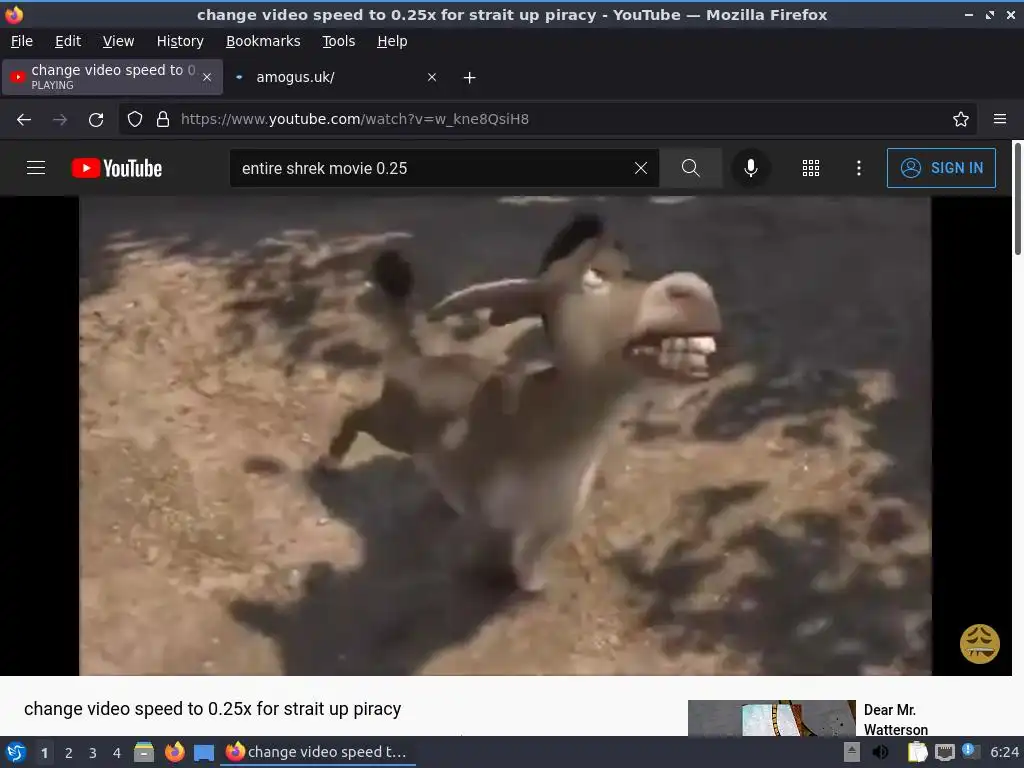
Task: Search with your voice microphone
Action: (x=750, y=168)
